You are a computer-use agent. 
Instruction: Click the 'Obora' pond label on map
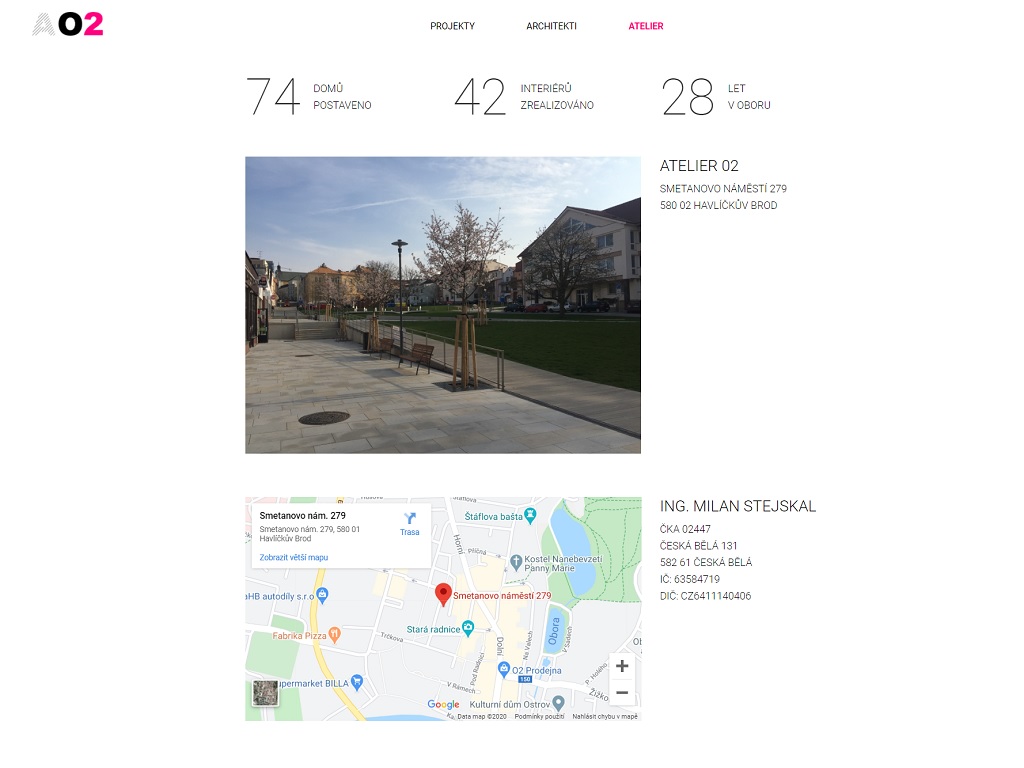coord(554,632)
